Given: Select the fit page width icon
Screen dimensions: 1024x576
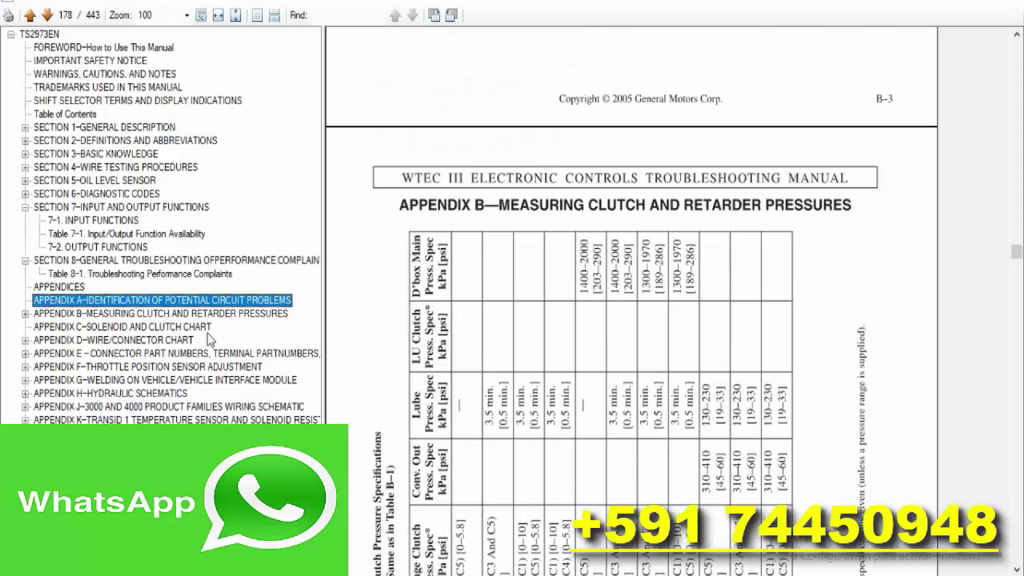Looking at the screenshot, I should click(216, 14).
